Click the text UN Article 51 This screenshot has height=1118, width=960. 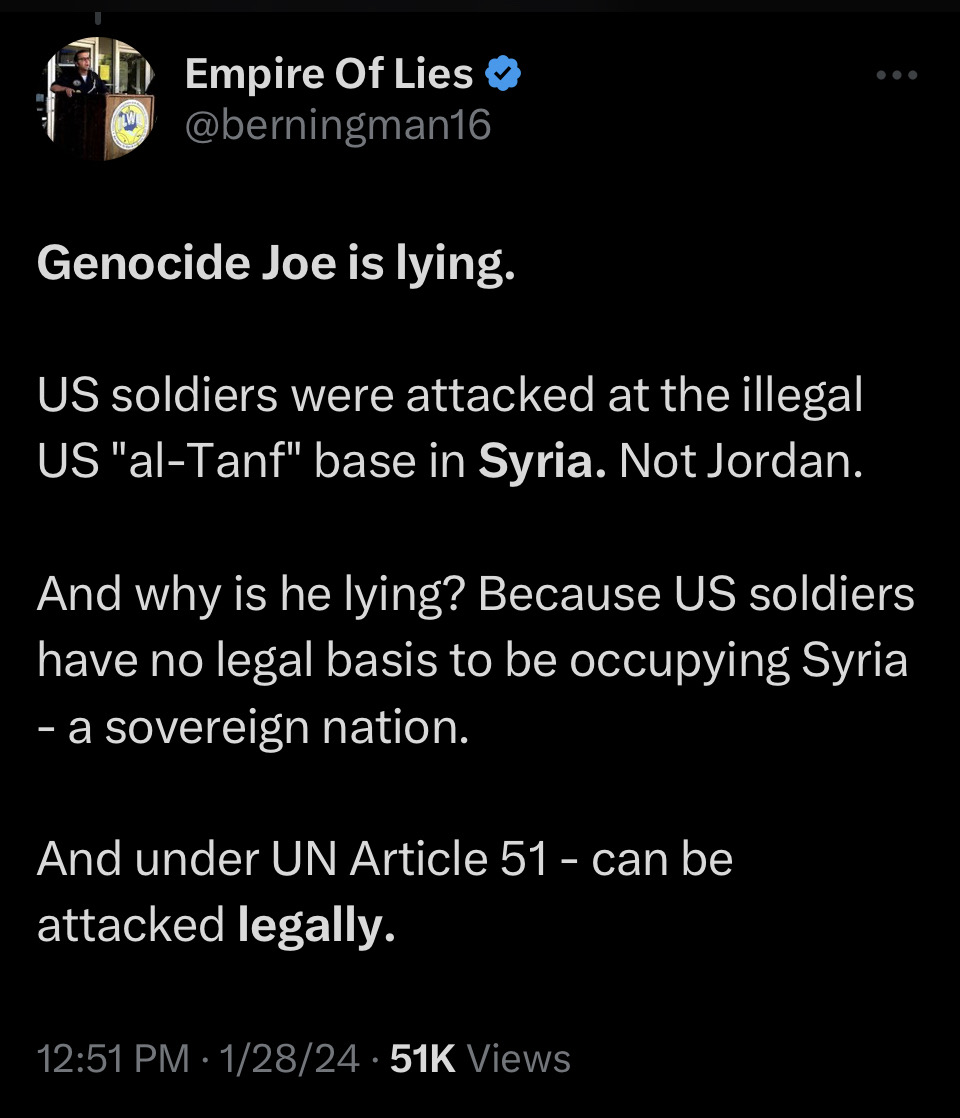(x=409, y=858)
